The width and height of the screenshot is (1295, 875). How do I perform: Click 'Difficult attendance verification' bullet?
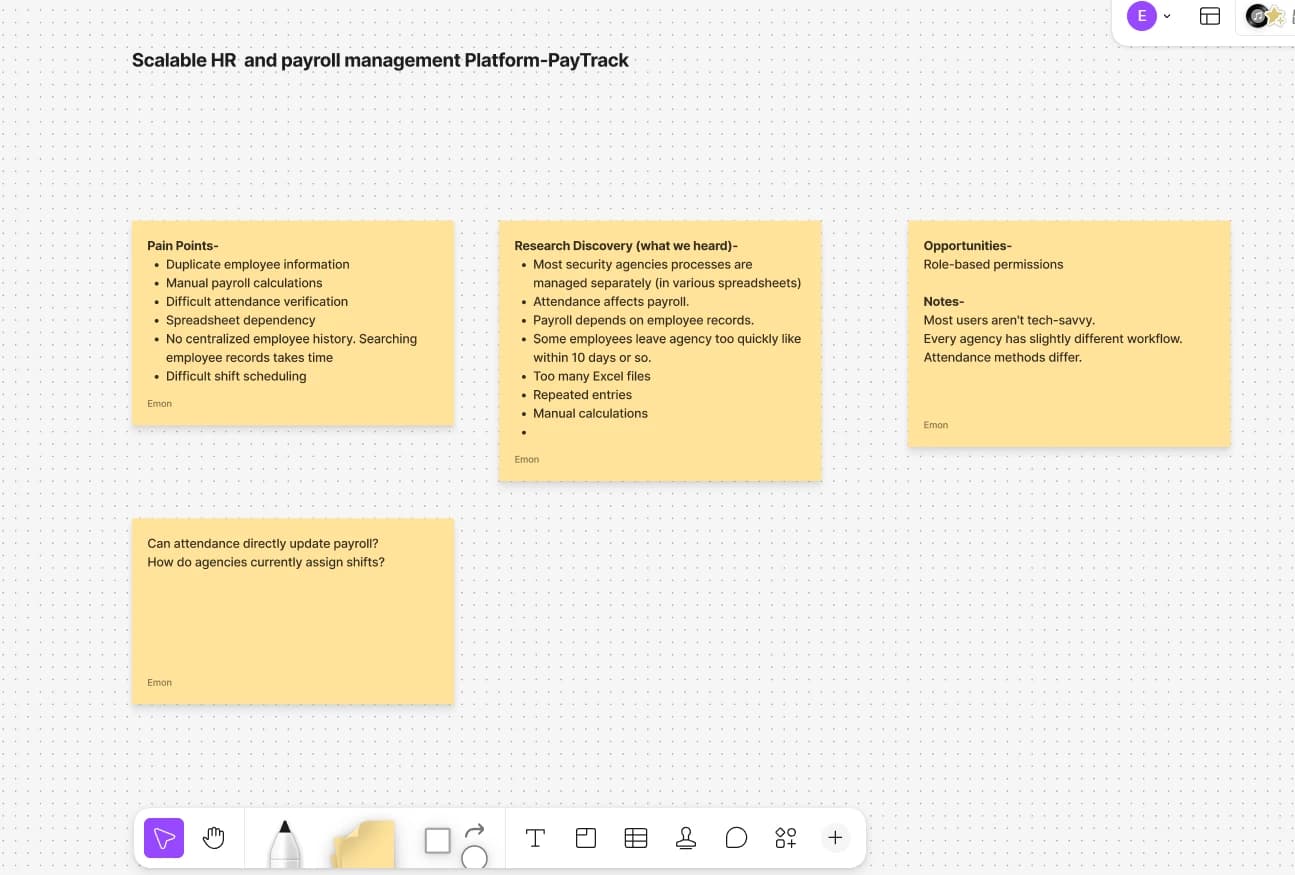coord(257,302)
